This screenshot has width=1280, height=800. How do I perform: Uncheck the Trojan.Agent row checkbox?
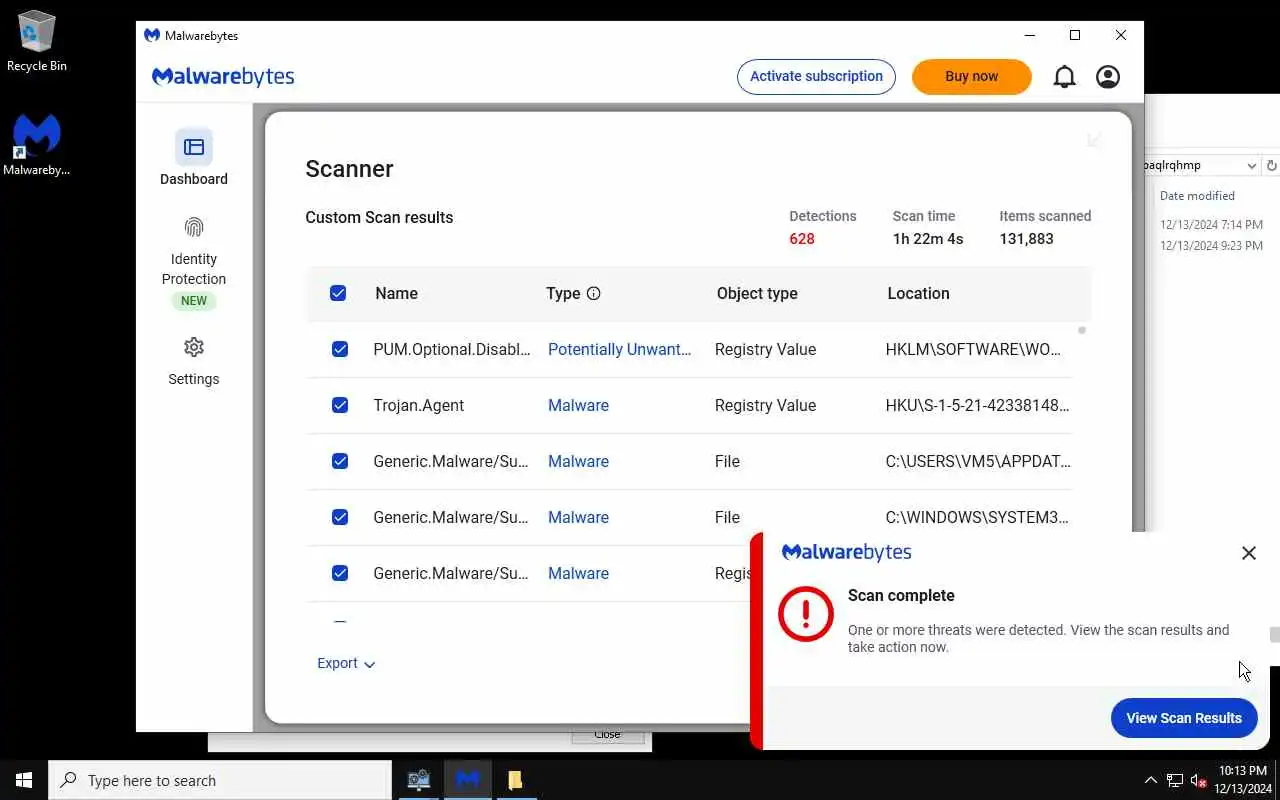coord(340,405)
